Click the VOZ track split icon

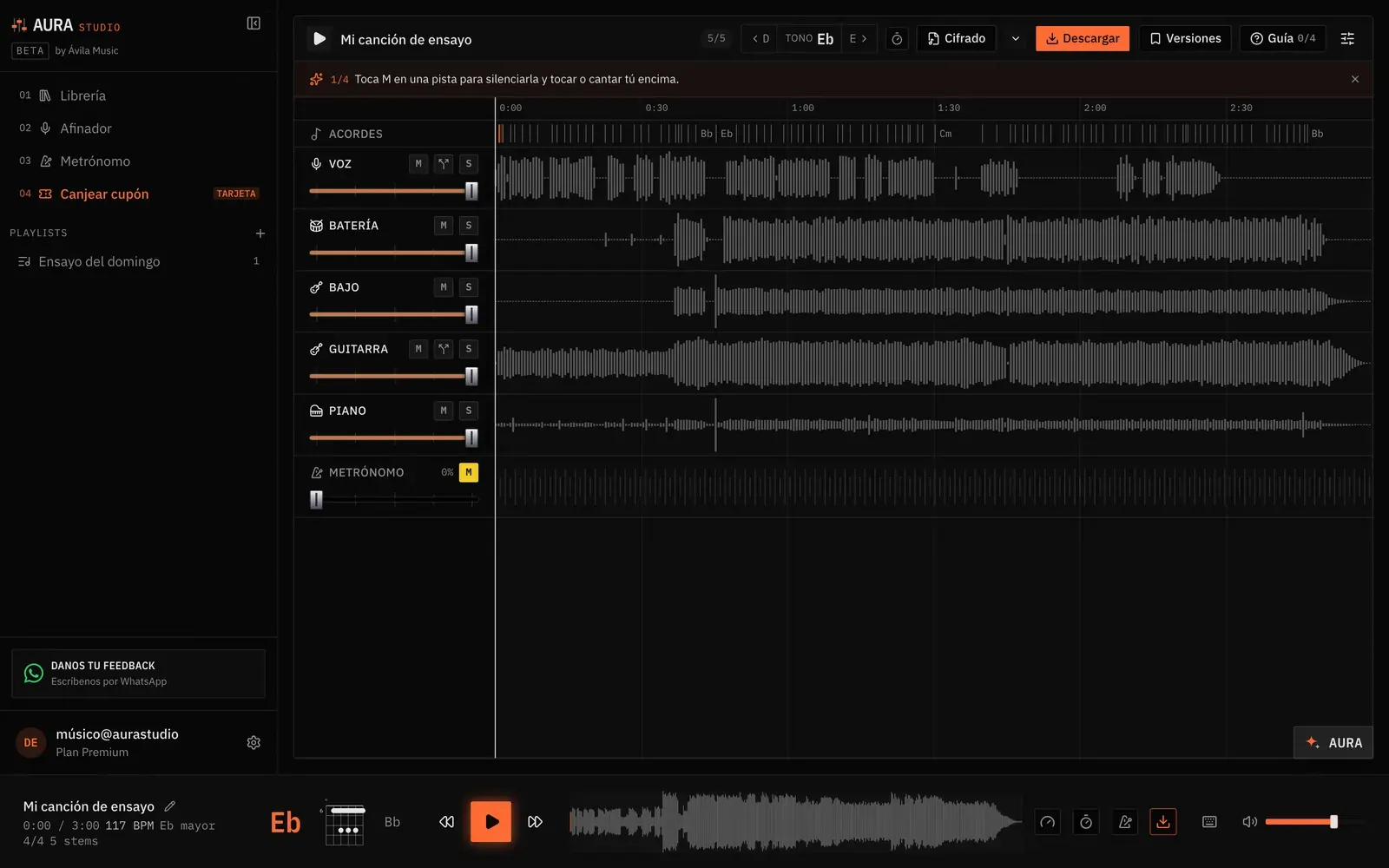[444, 164]
